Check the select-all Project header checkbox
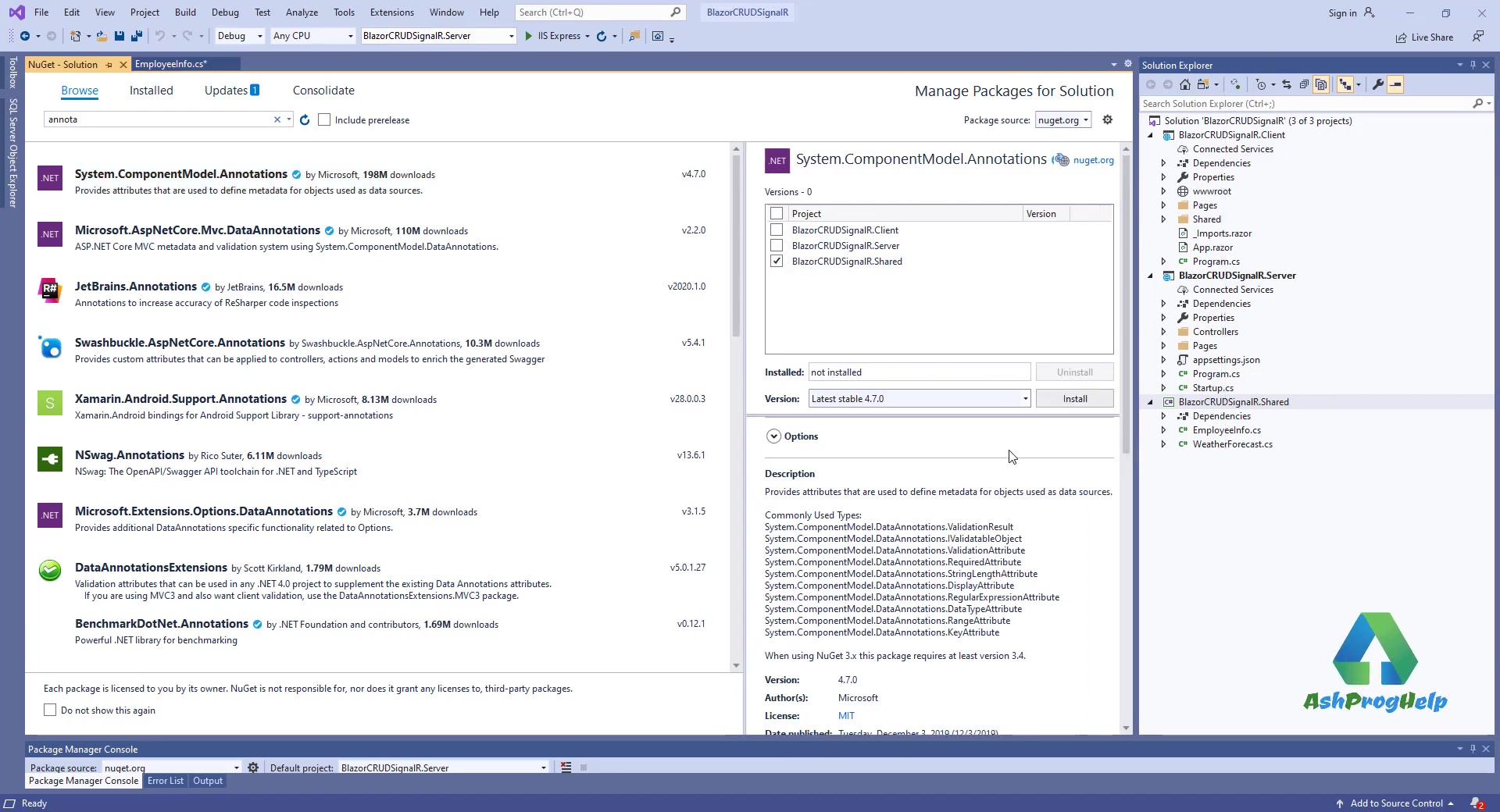This screenshot has width=1500, height=812. click(x=777, y=213)
